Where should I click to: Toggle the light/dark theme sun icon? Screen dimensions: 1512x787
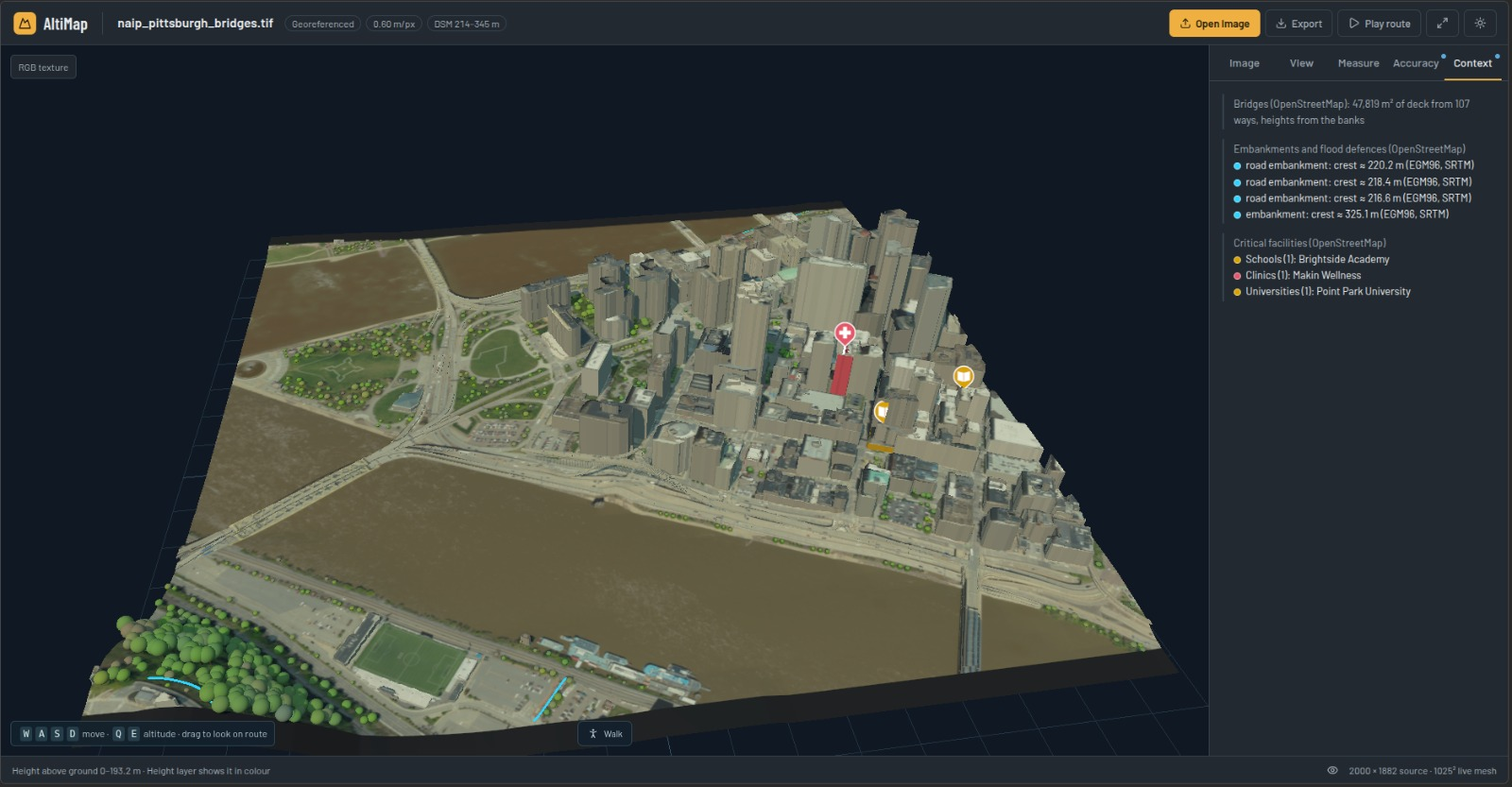[x=1480, y=24]
